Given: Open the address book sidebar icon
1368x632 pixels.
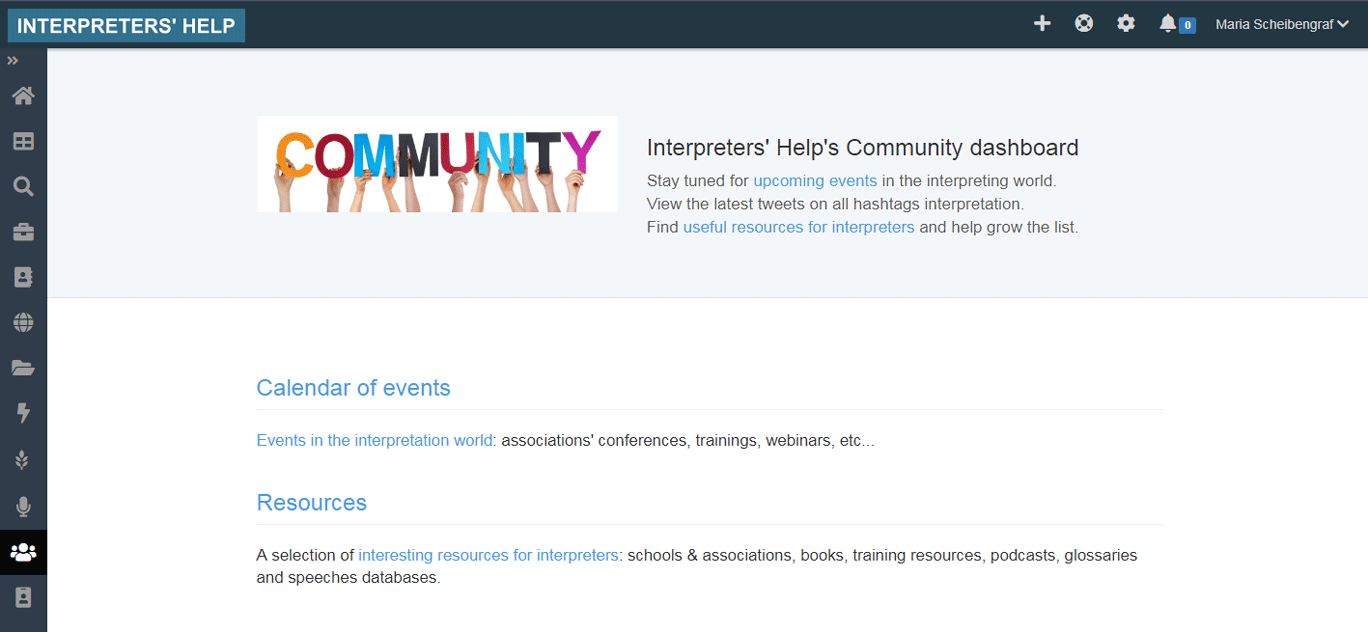Looking at the screenshot, I should [x=23, y=277].
